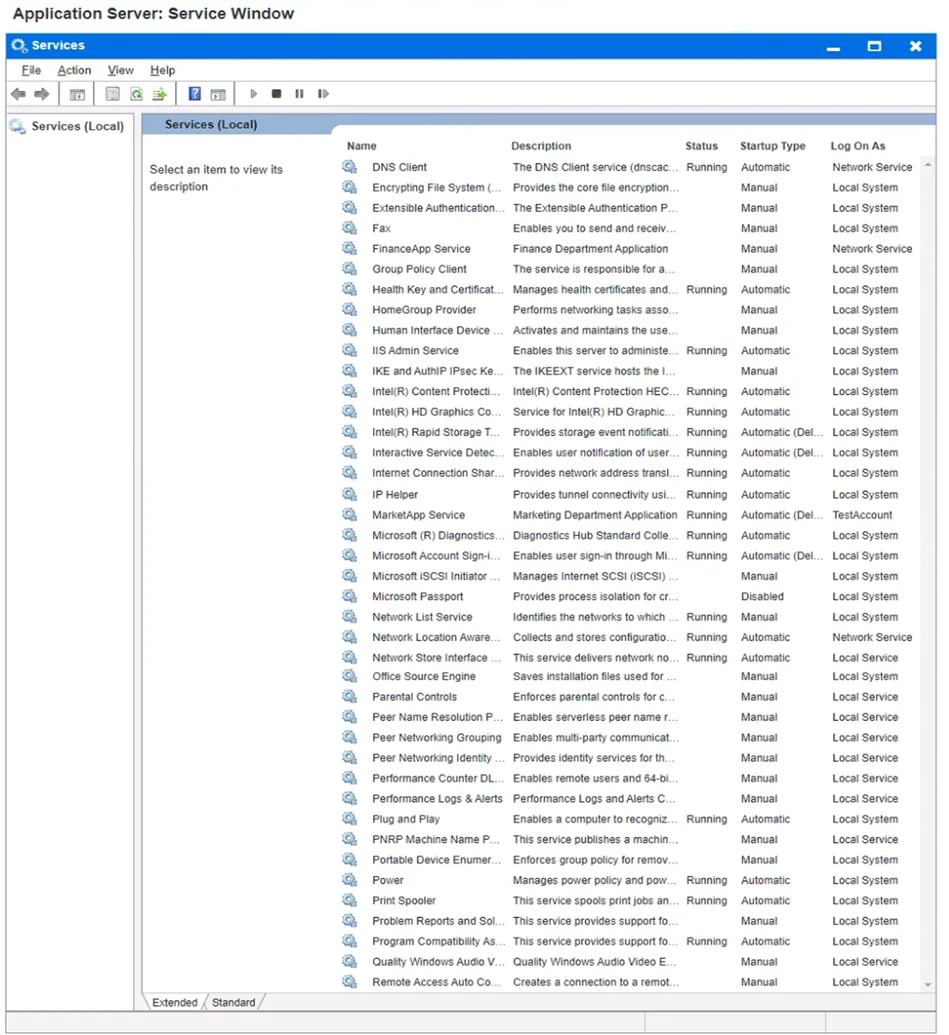Screen dimensions: 949x1035
Task: Click the scrollbar down arrow in services list
Action: click(x=928, y=984)
